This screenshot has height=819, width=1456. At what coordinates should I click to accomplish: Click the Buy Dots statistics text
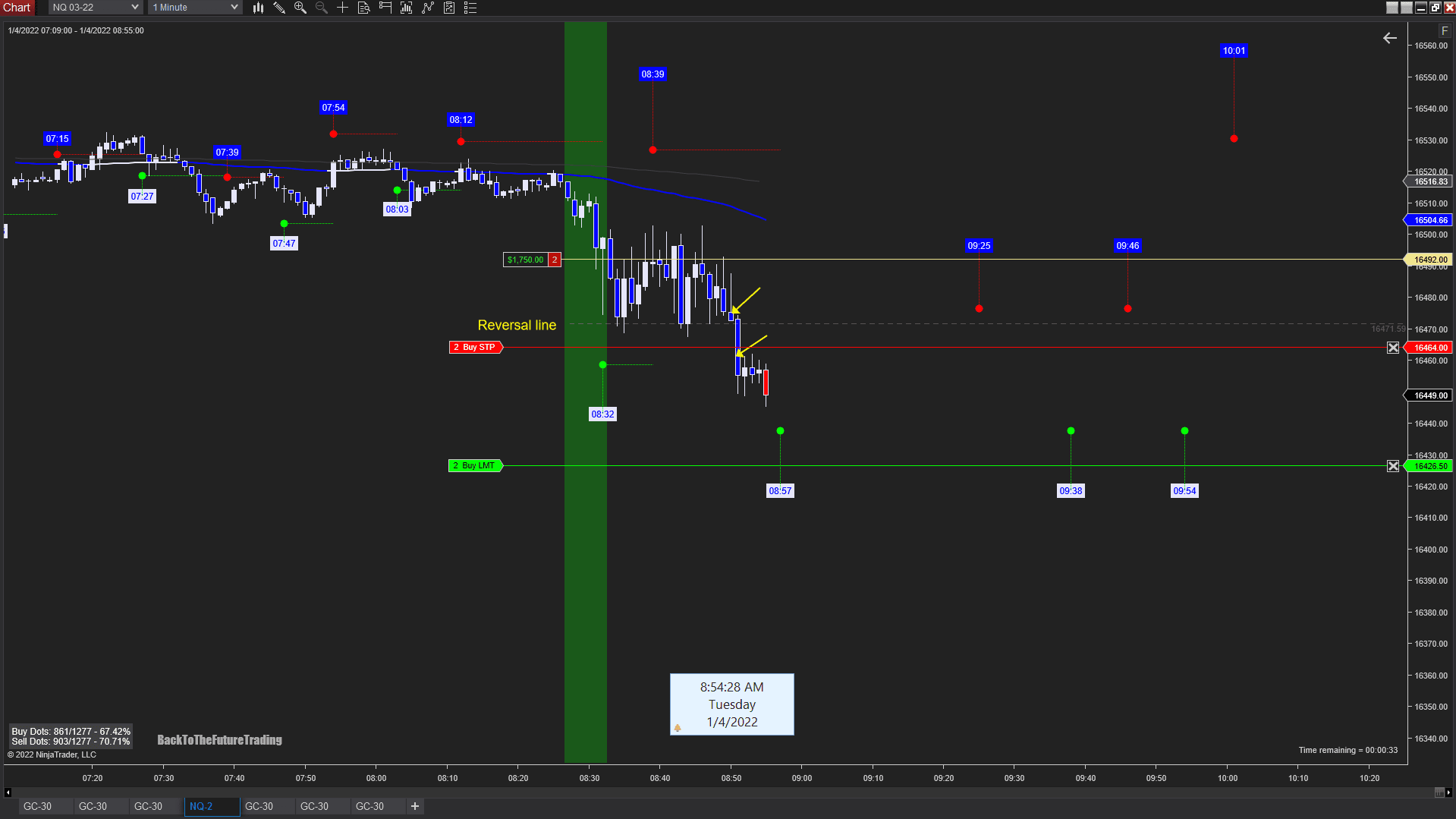pyautogui.click(x=71, y=732)
